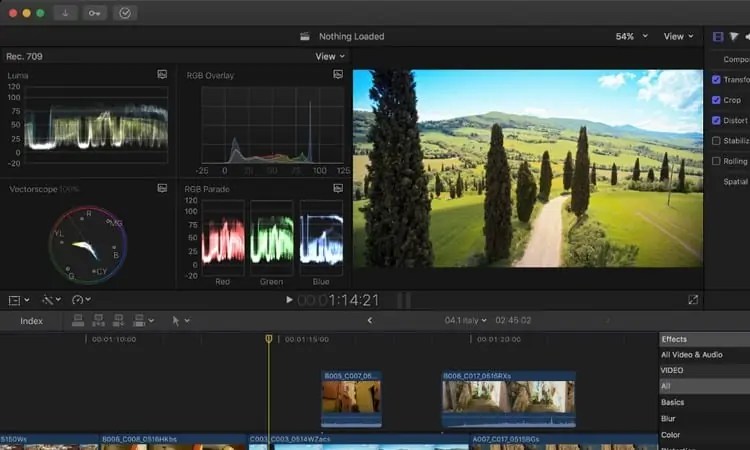
Task: Click the VIDEO effects heading
Action: click(x=672, y=370)
